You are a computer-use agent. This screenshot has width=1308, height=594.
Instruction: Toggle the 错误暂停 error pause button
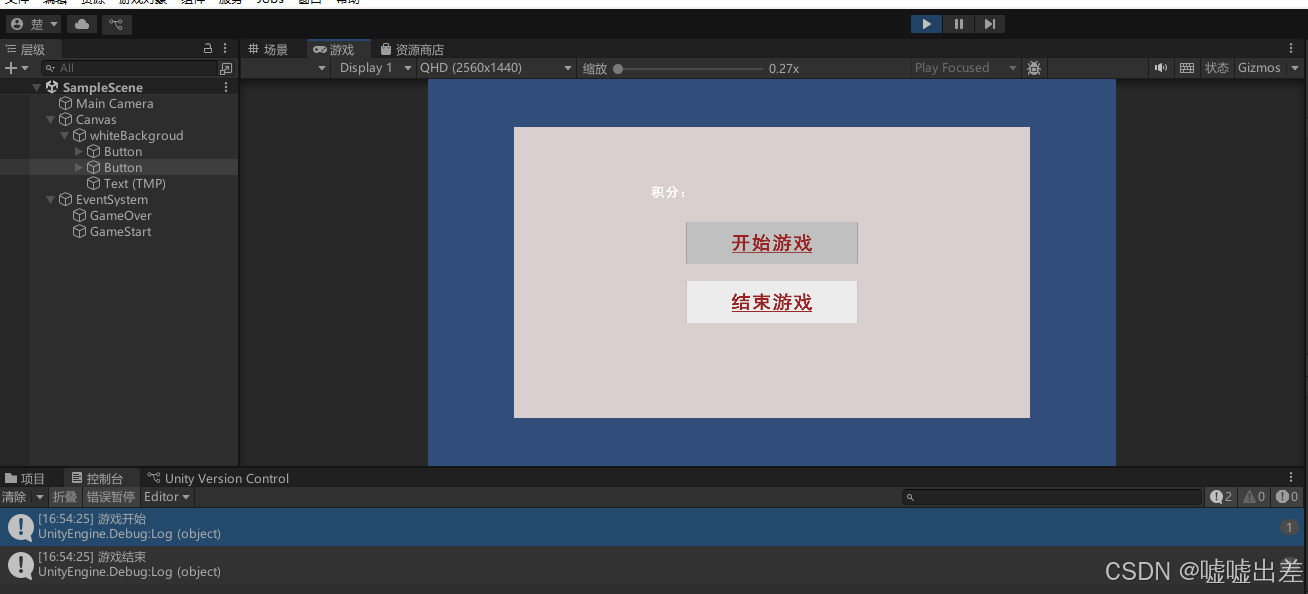click(x=111, y=497)
